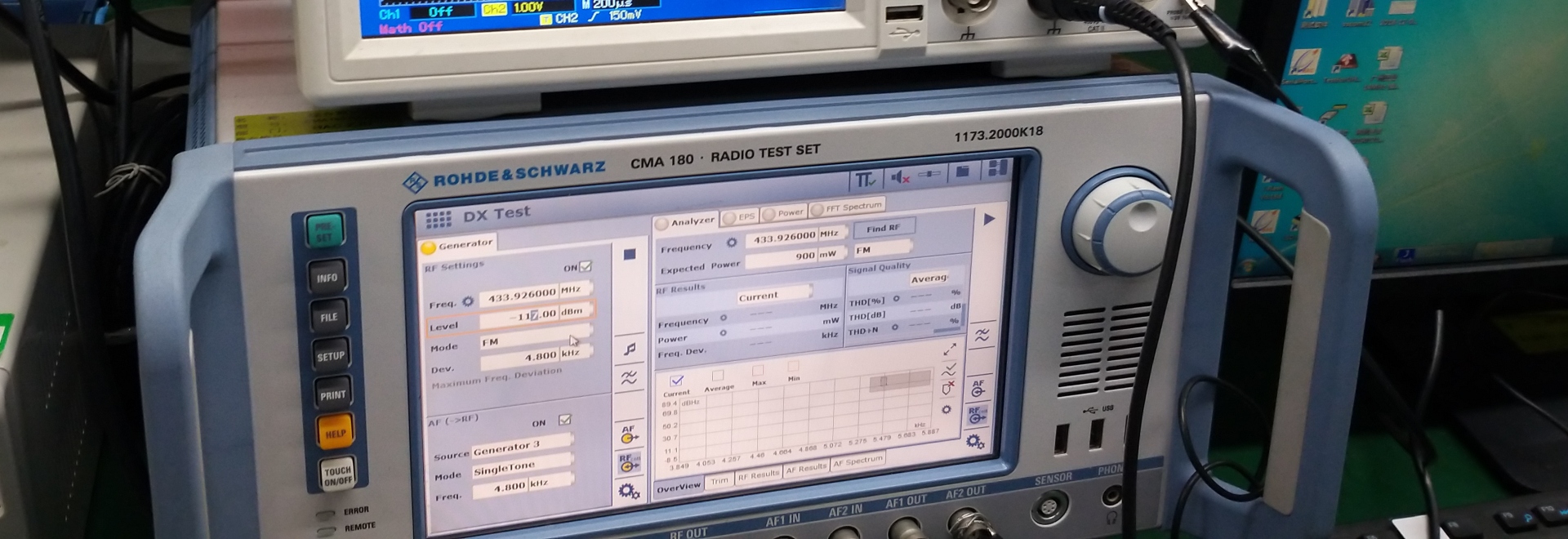1568x539 pixels.
Task: Click the FILE hardware key
Action: pos(328,316)
